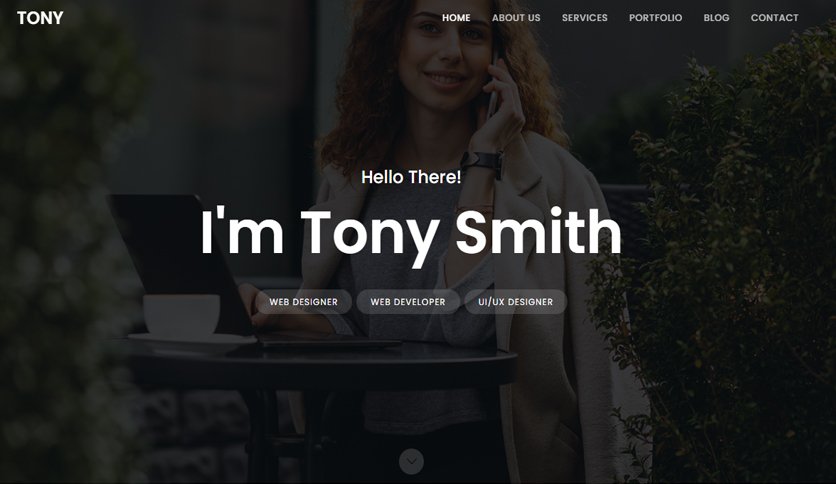Click the green bush on the right
The image size is (836, 484).
click(x=730, y=256)
